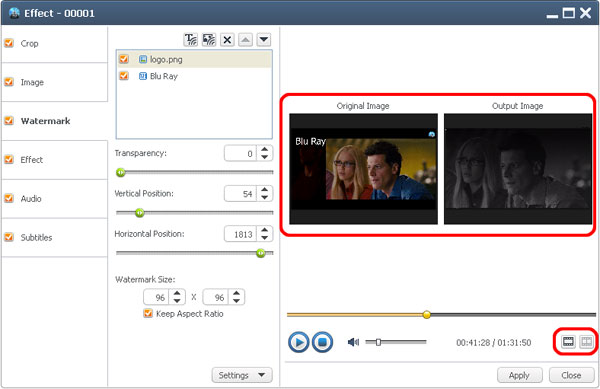Click the watermark width field

[156, 297]
